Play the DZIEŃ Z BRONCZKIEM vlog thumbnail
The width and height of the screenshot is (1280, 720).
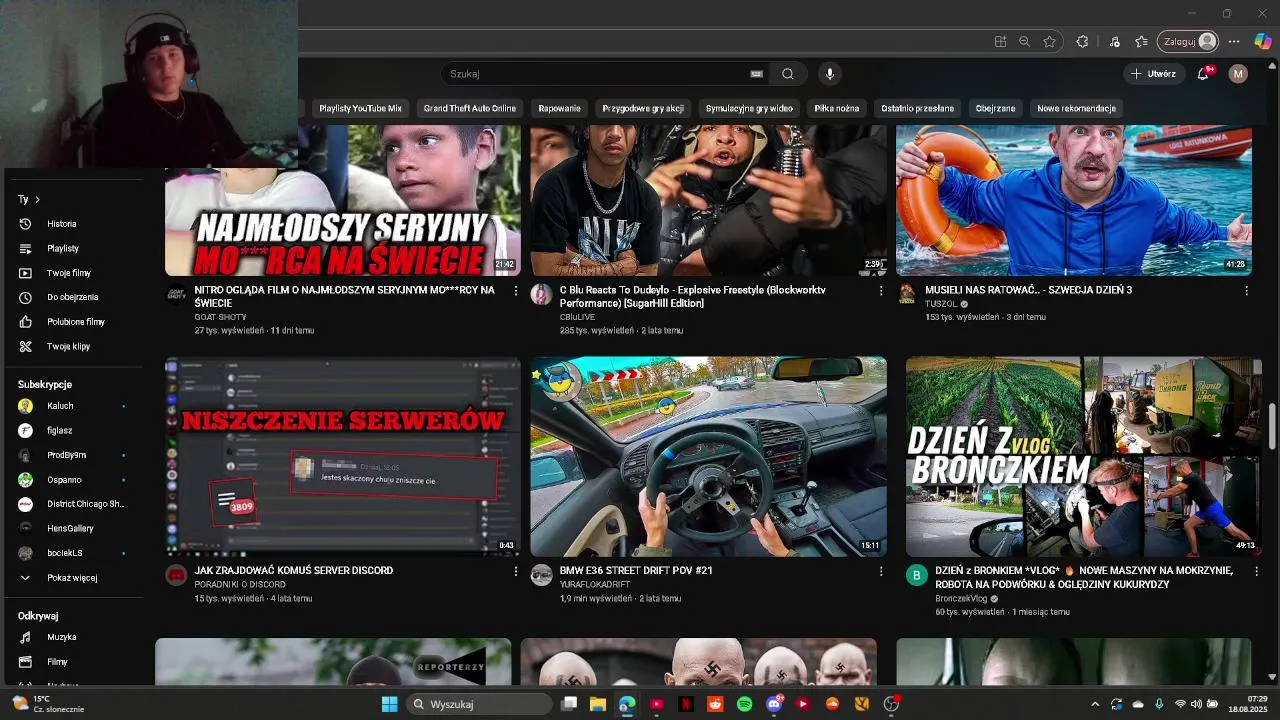click(x=1084, y=457)
